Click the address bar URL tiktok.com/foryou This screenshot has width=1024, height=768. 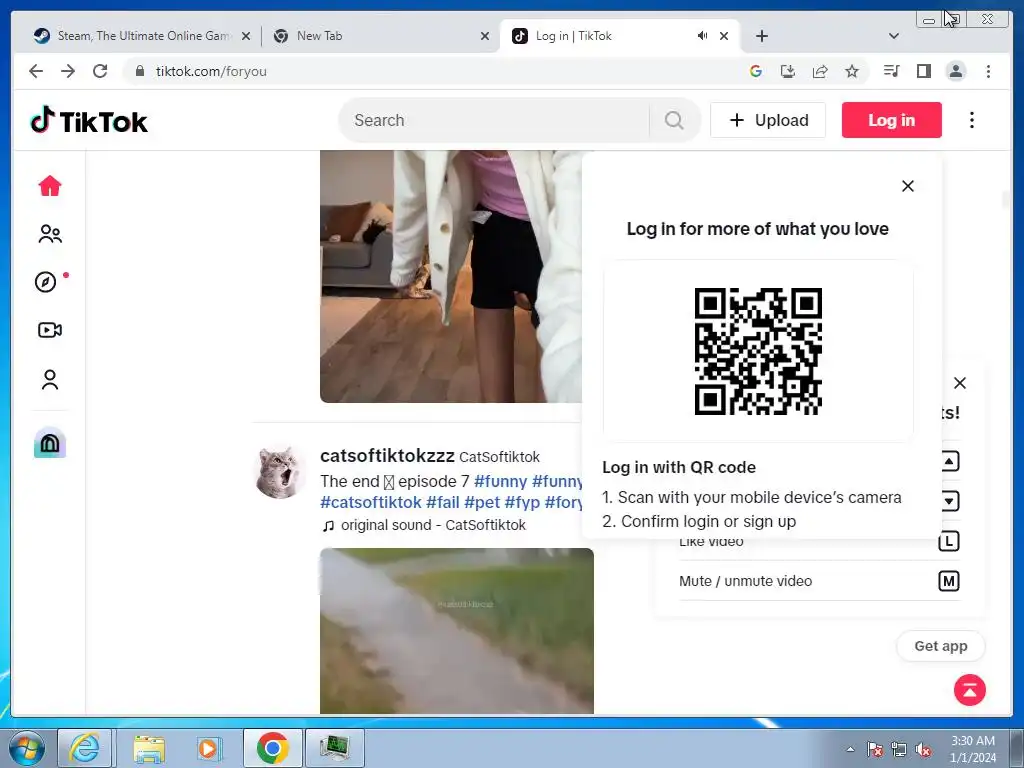coord(211,71)
